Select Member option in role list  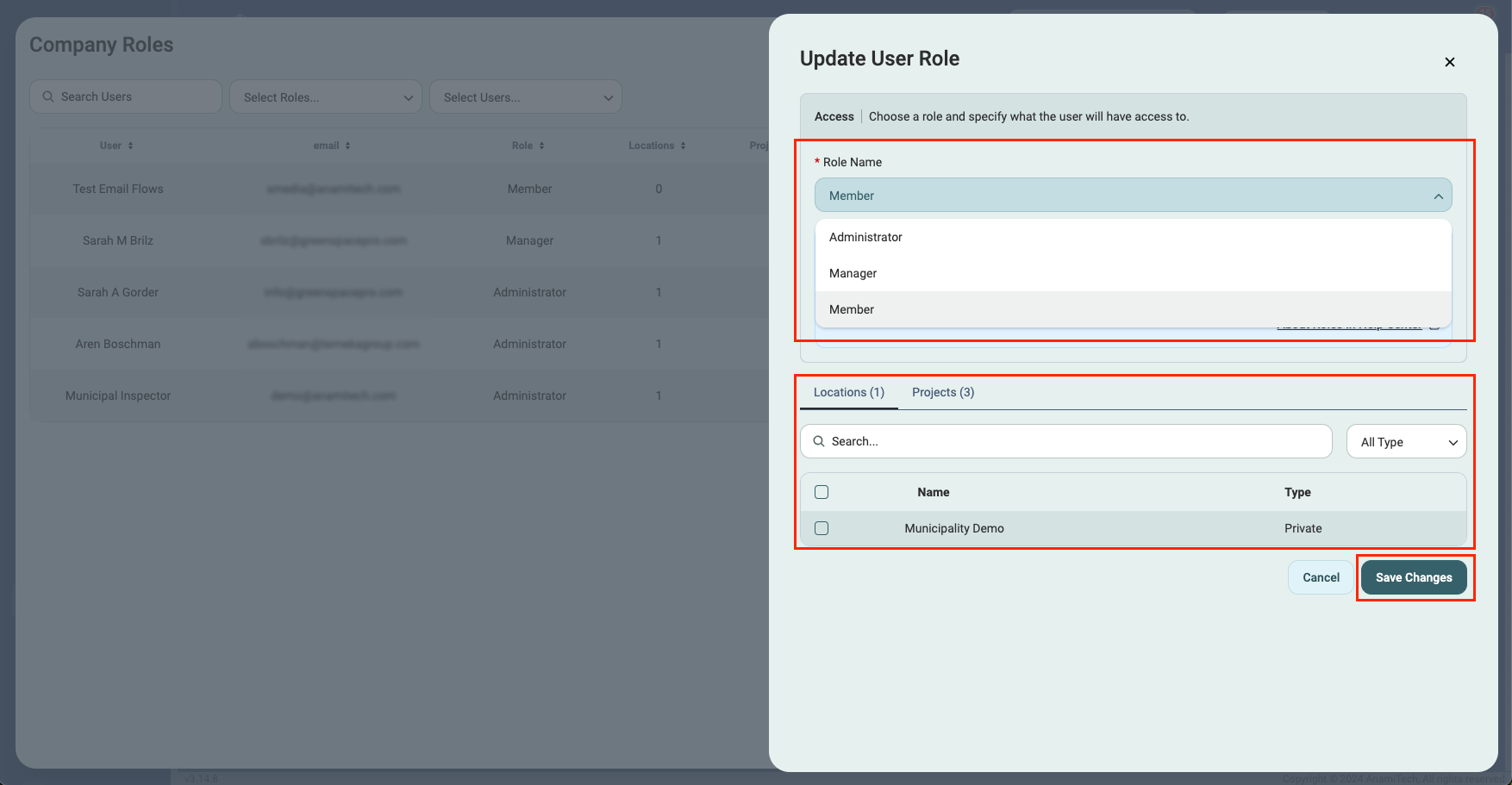point(852,309)
